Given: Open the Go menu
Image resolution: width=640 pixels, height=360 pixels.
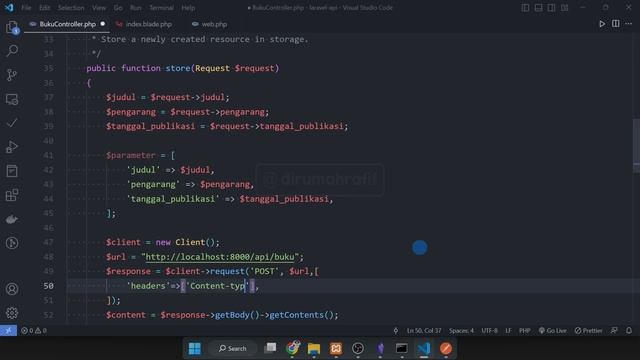Looking at the screenshot, I should pyautogui.click(x=118, y=8).
